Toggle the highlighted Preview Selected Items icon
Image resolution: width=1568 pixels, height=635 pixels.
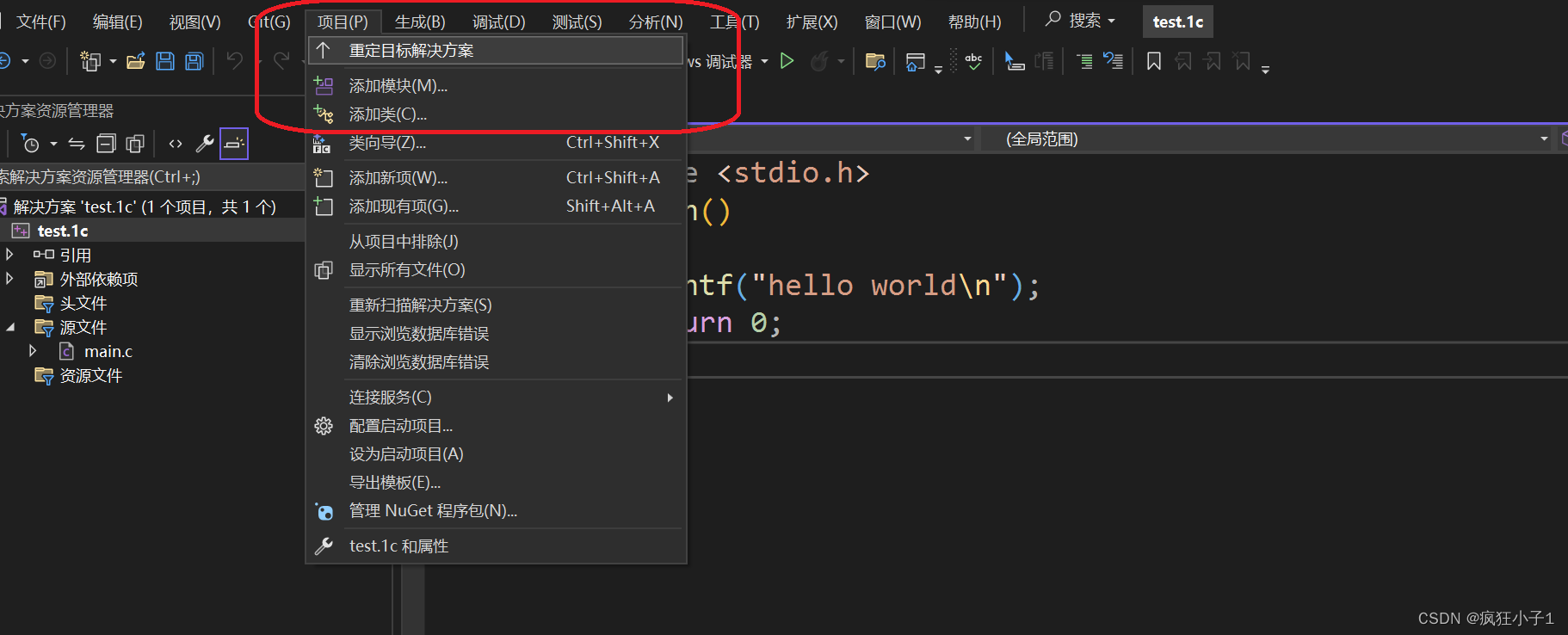coord(234,144)
